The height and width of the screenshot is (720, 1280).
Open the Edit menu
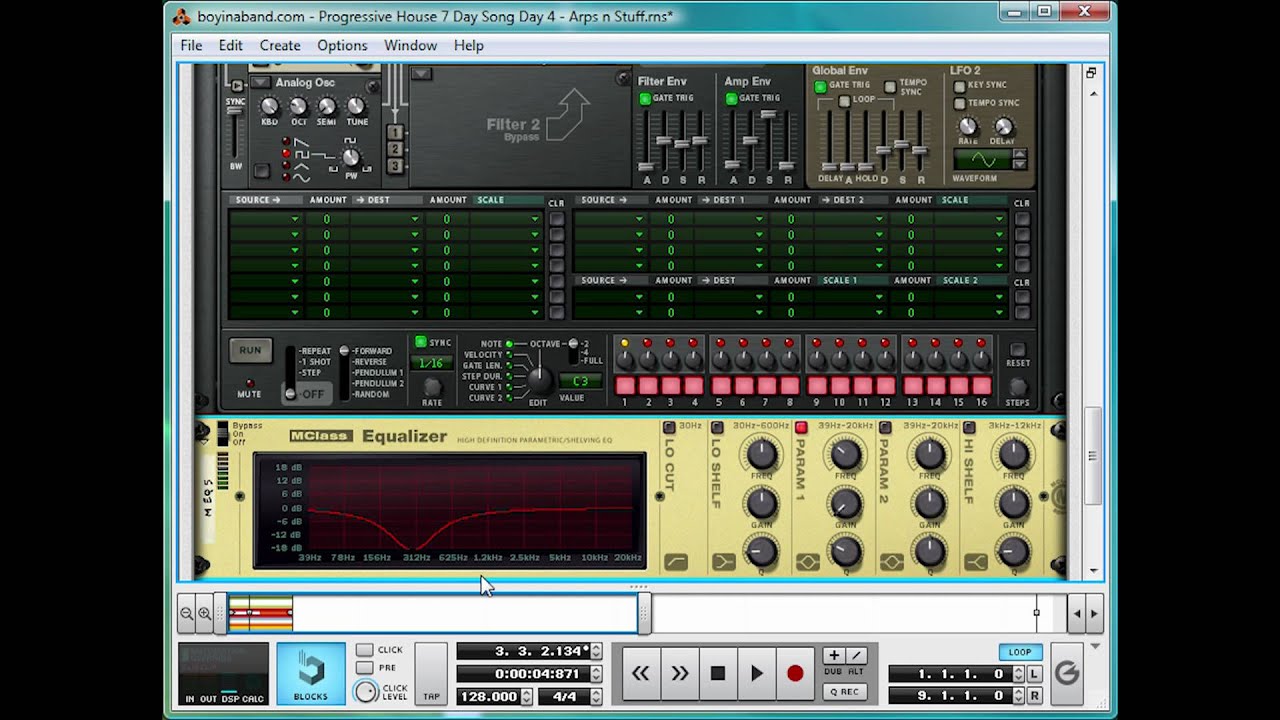pyautogui.click(x=231, y=45)
